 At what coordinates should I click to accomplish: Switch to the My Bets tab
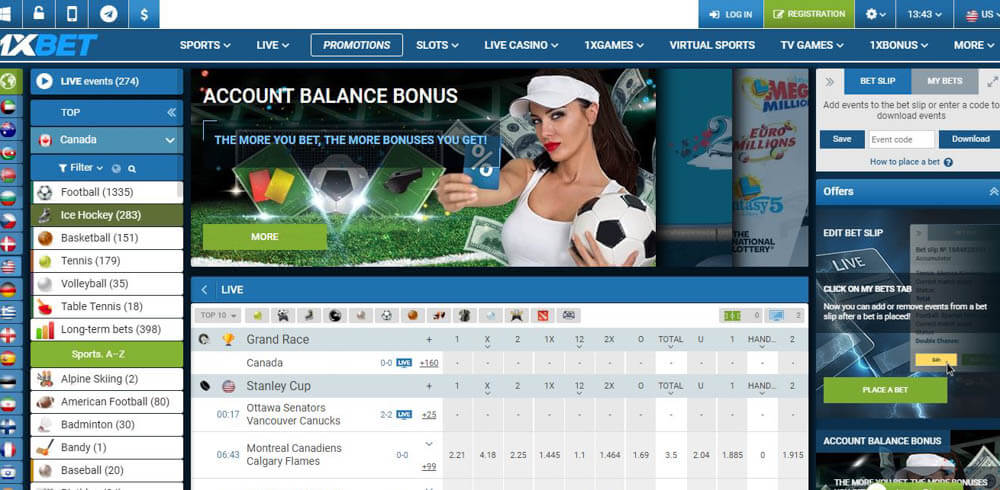(944, 80)
